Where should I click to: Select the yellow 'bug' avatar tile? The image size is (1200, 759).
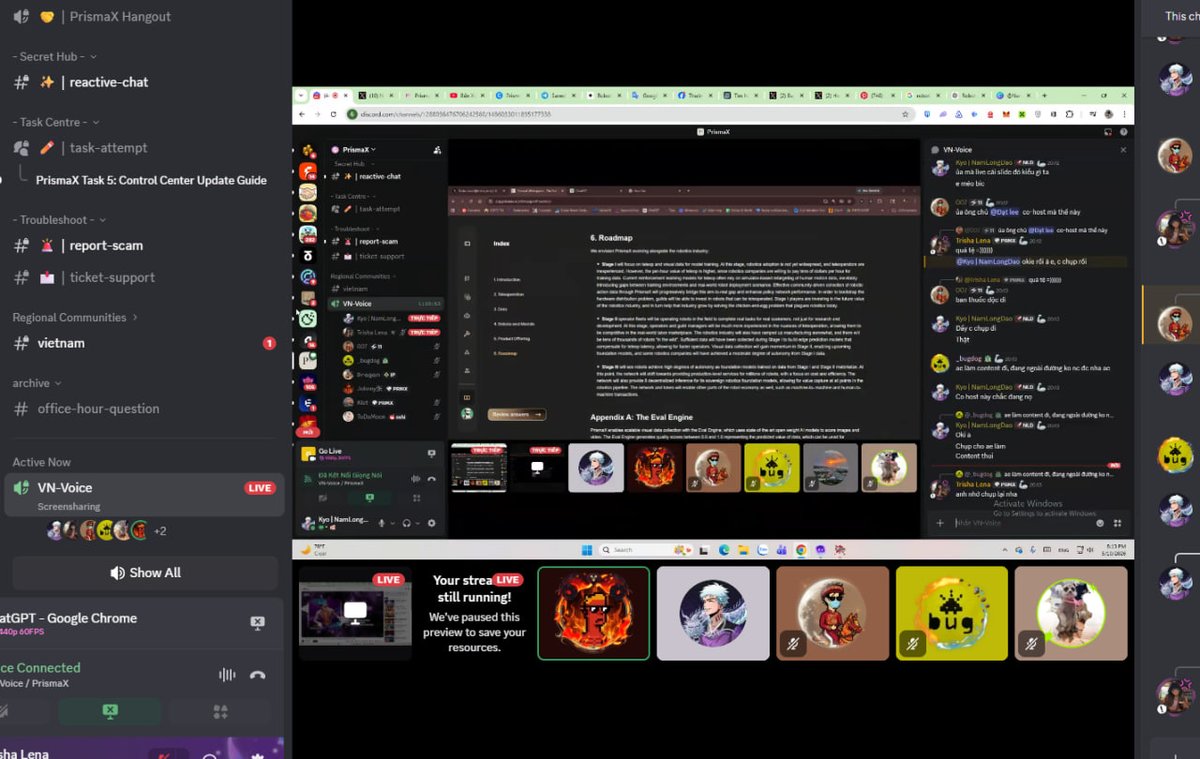pyautogui.click(x=952, y=613)
